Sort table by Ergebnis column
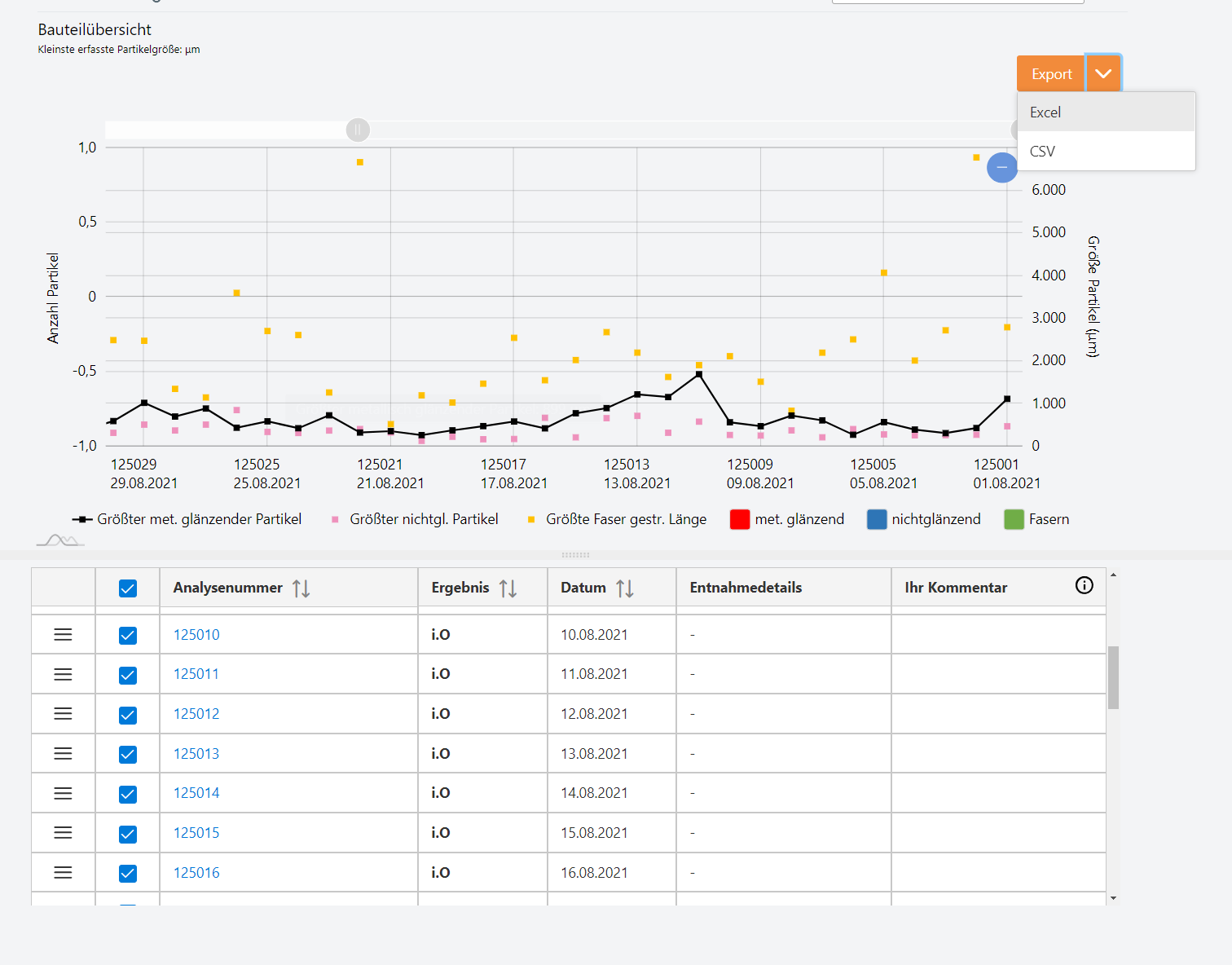This screenshot has height=965, width=1232. pos(508,588)
